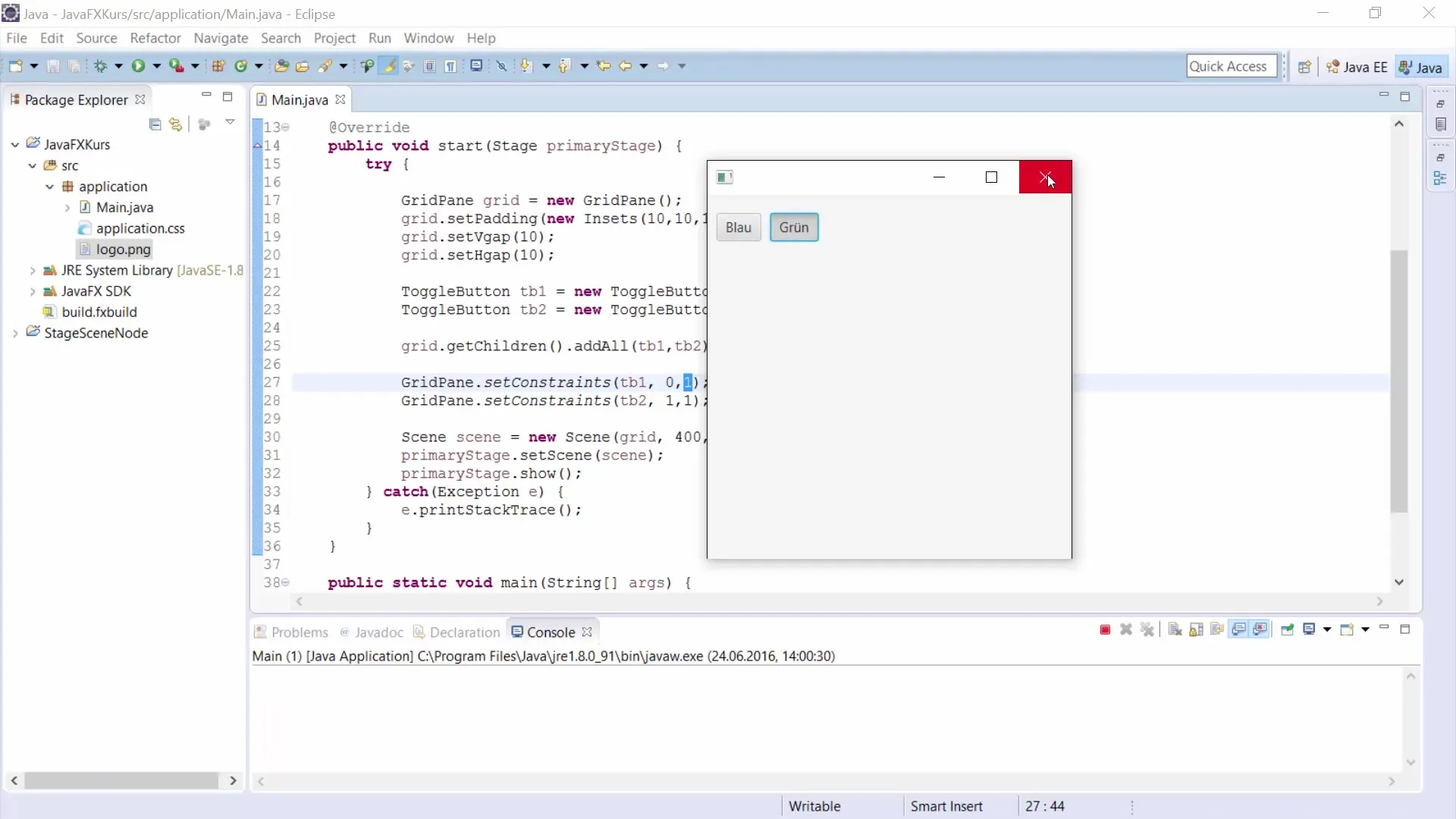1456x819 pixels.
Task: Click the Next Annotation icon
Action: pos(526,66)
